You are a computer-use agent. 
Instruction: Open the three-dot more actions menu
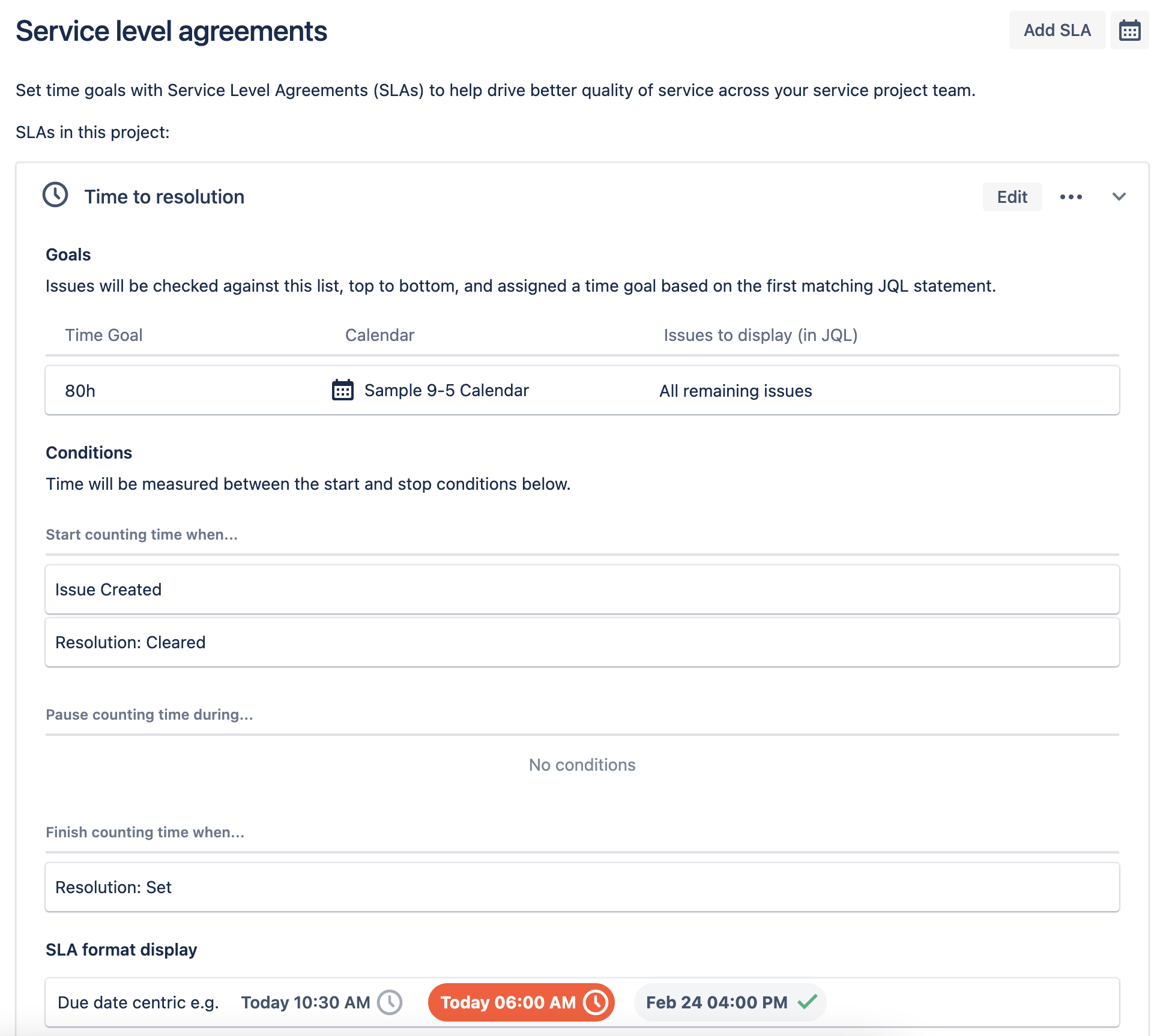(x=1071, y=197)
